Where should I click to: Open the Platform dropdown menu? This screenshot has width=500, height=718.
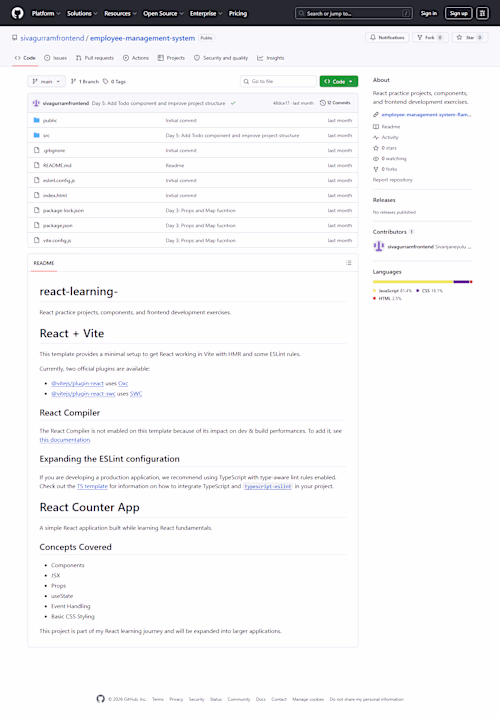pos(46,14)
